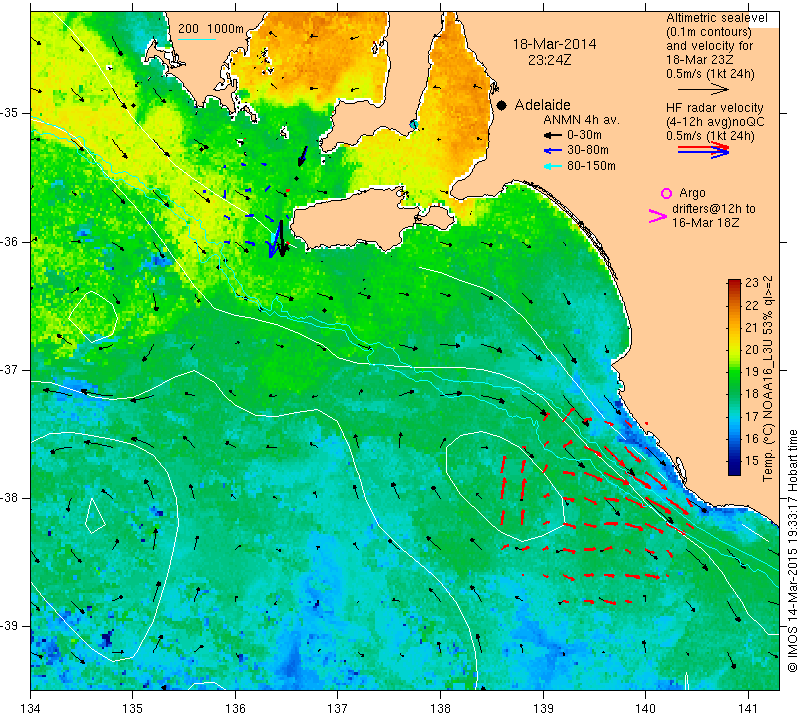Click the large black ANMN mooring arrow near Kangaroo Island
This screenshot has height=720, width=800.
pos(282,238)
